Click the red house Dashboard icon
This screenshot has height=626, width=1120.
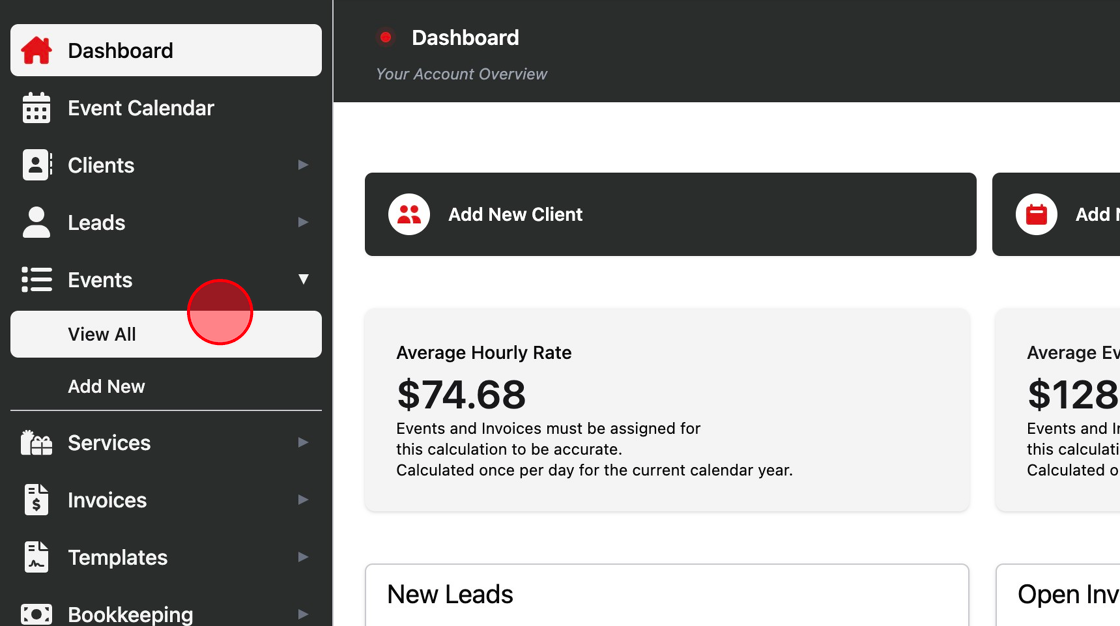click(36, 51)
